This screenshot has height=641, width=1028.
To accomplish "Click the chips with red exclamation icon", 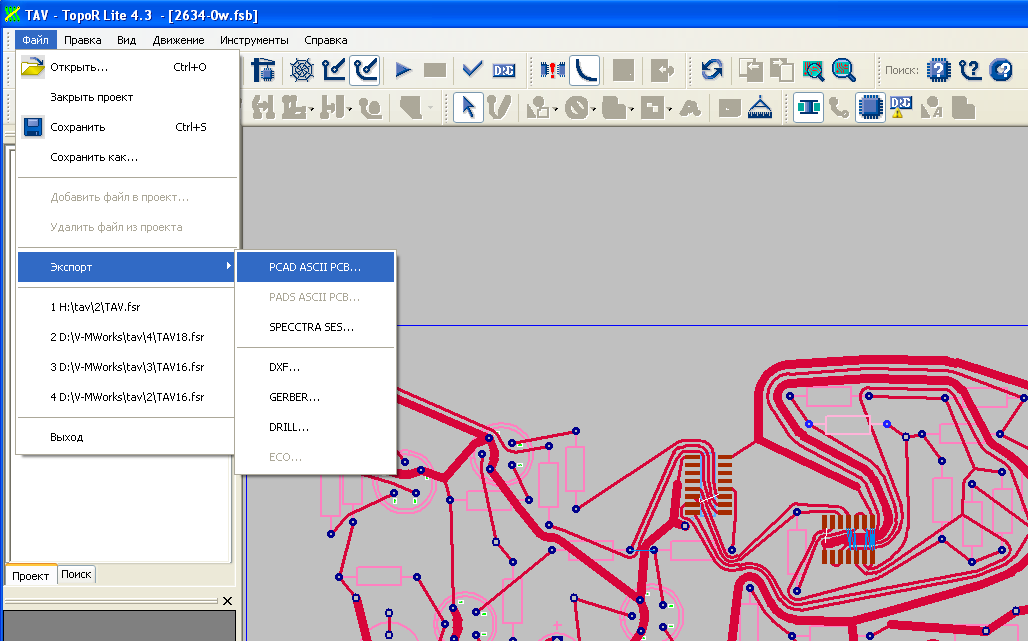I will [x=553, y=69].
